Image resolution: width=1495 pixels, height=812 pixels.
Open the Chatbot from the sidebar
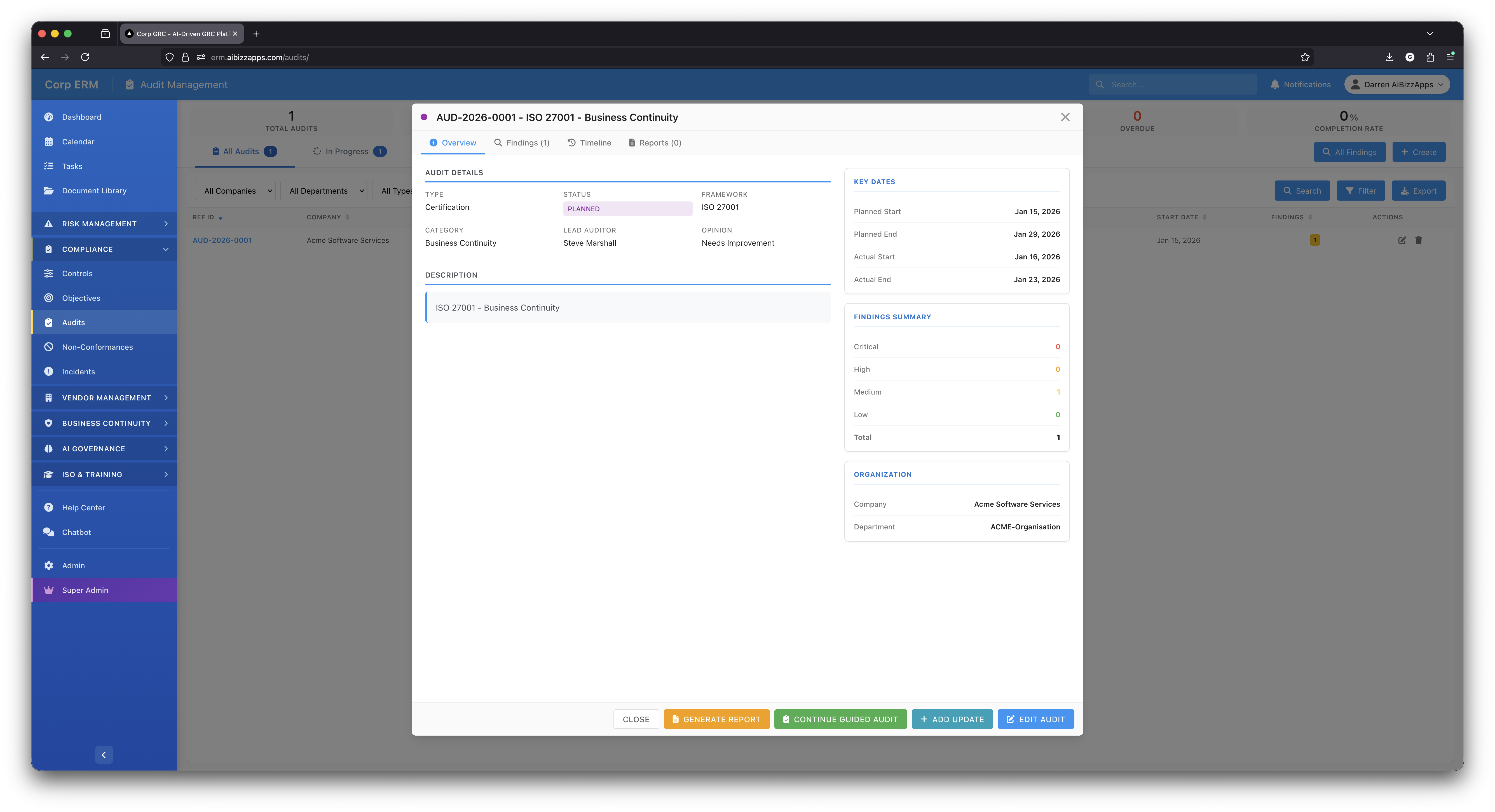click(76, 532)
